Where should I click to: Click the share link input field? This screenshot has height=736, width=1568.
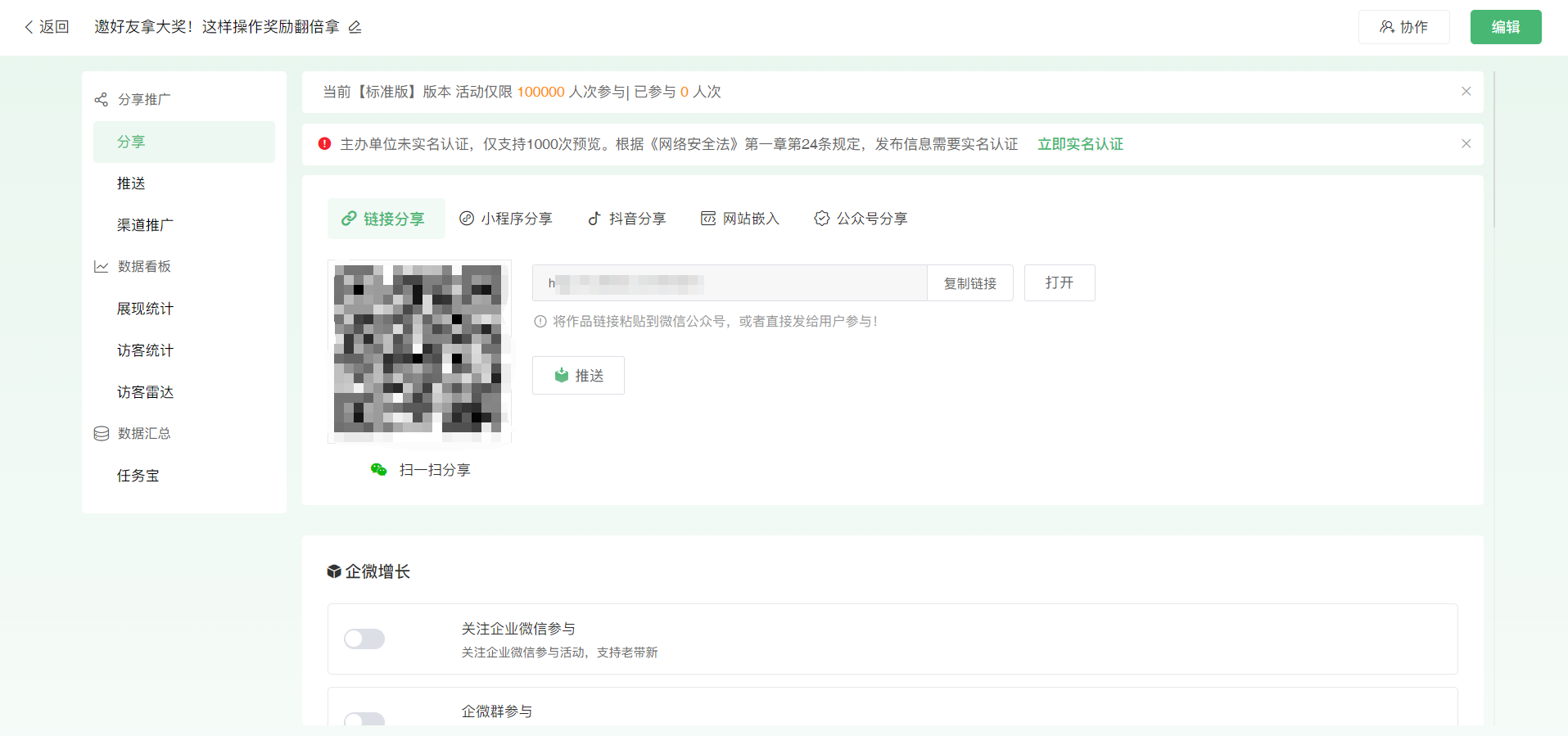(x=729, y=283)
